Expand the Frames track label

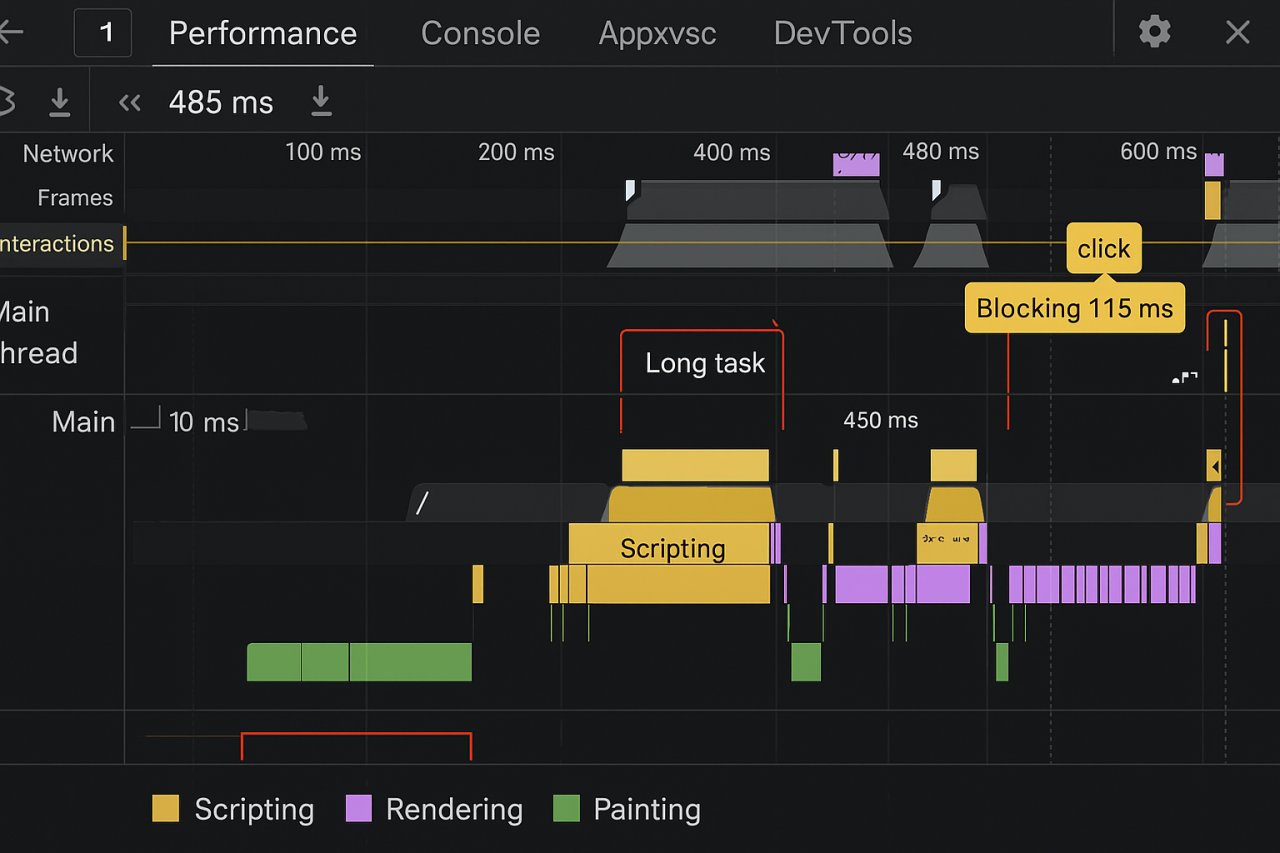[x=75, y=198]
